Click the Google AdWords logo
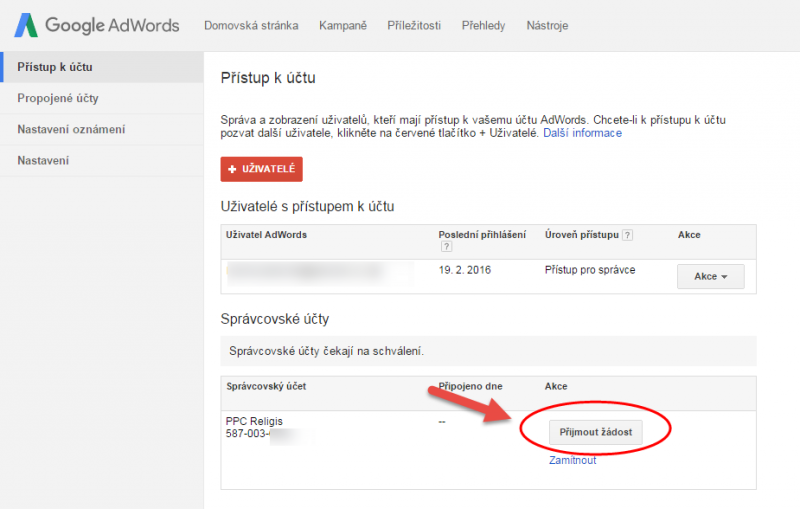 tap(97, 26)
